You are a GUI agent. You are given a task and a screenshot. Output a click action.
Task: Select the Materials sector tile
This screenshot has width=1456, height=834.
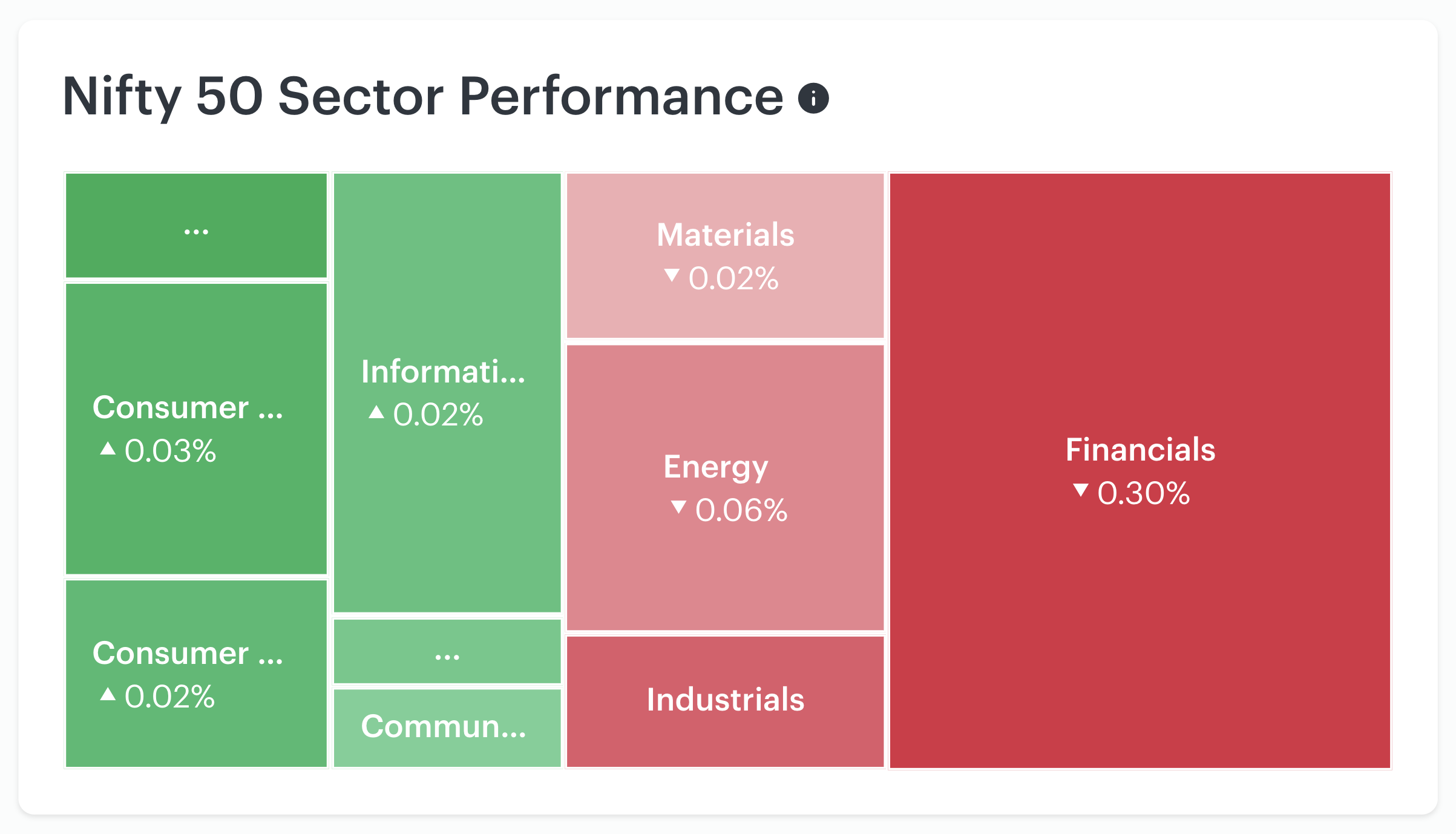click(725, 255)
